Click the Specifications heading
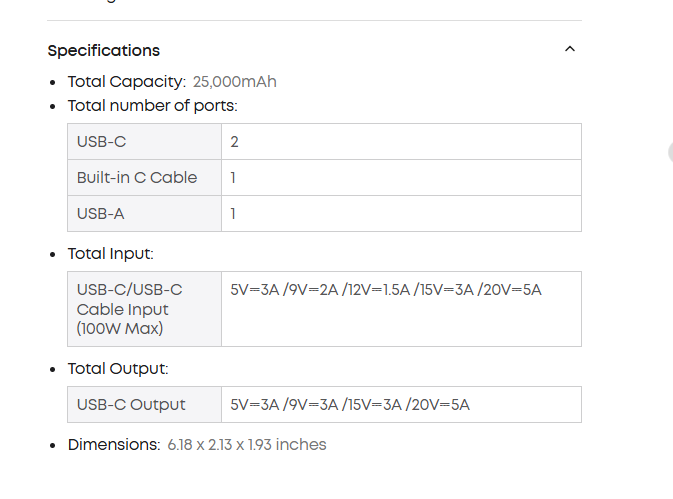The image size is (673, 499). point(103,50)
